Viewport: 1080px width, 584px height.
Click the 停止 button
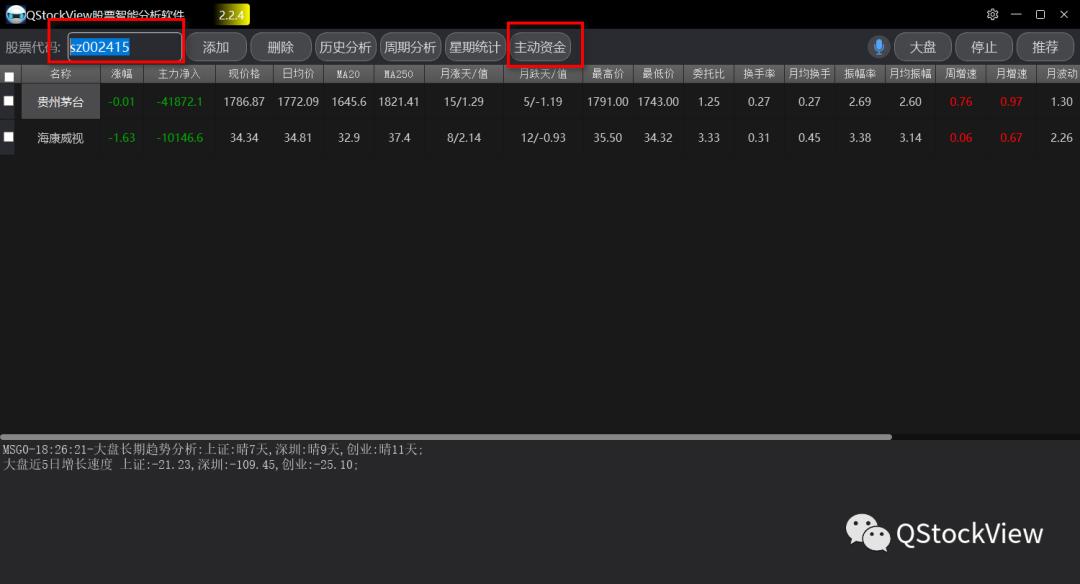(984, 47)
